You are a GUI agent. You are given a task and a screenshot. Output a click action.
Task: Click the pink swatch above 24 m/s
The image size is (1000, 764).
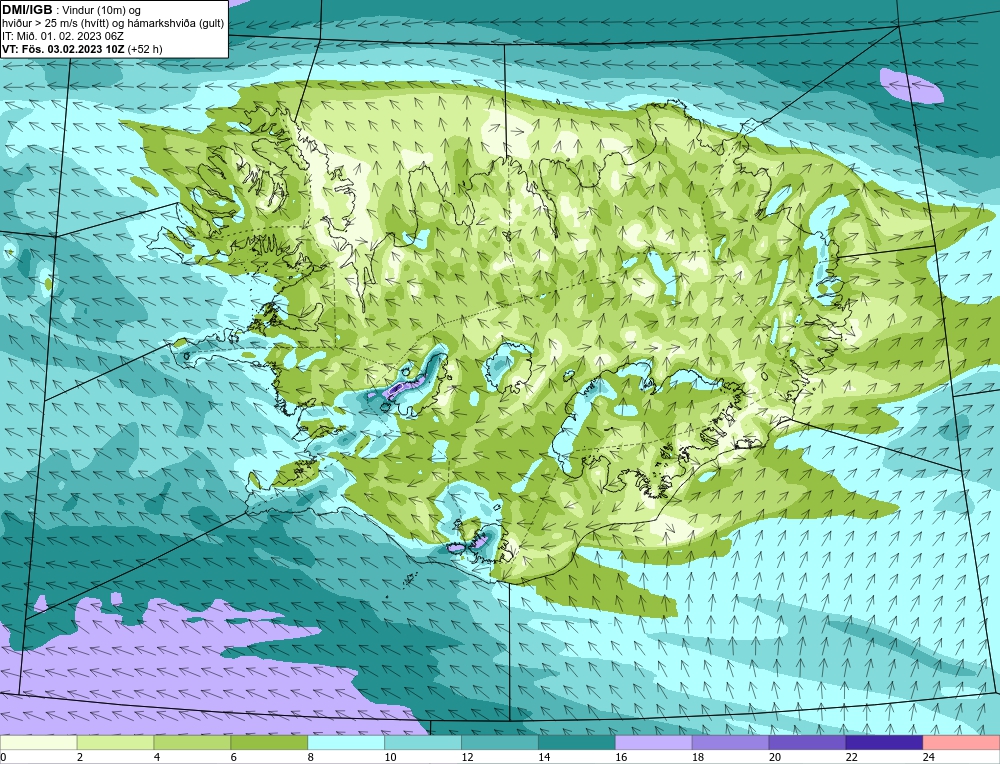961,743
